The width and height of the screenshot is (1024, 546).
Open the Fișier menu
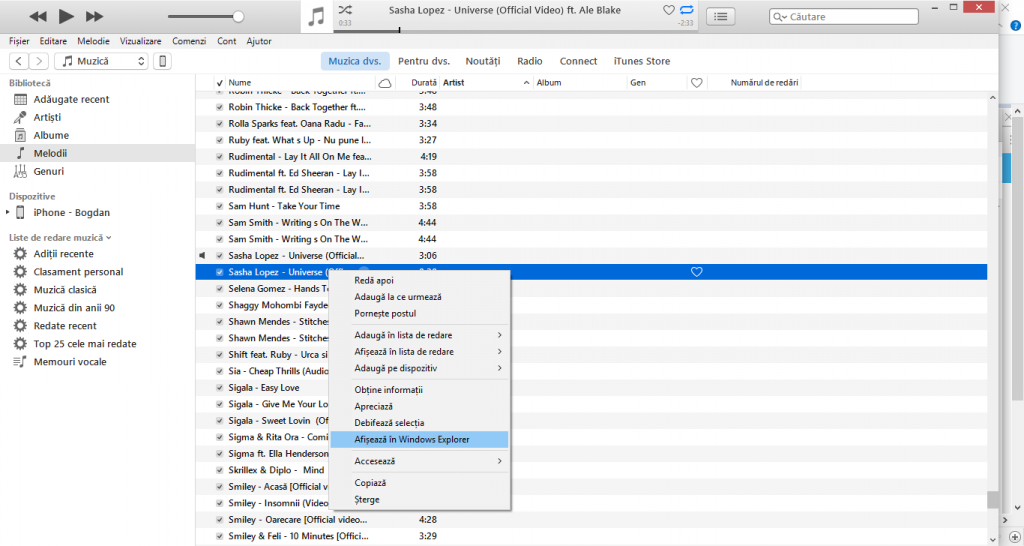[19, 41]
